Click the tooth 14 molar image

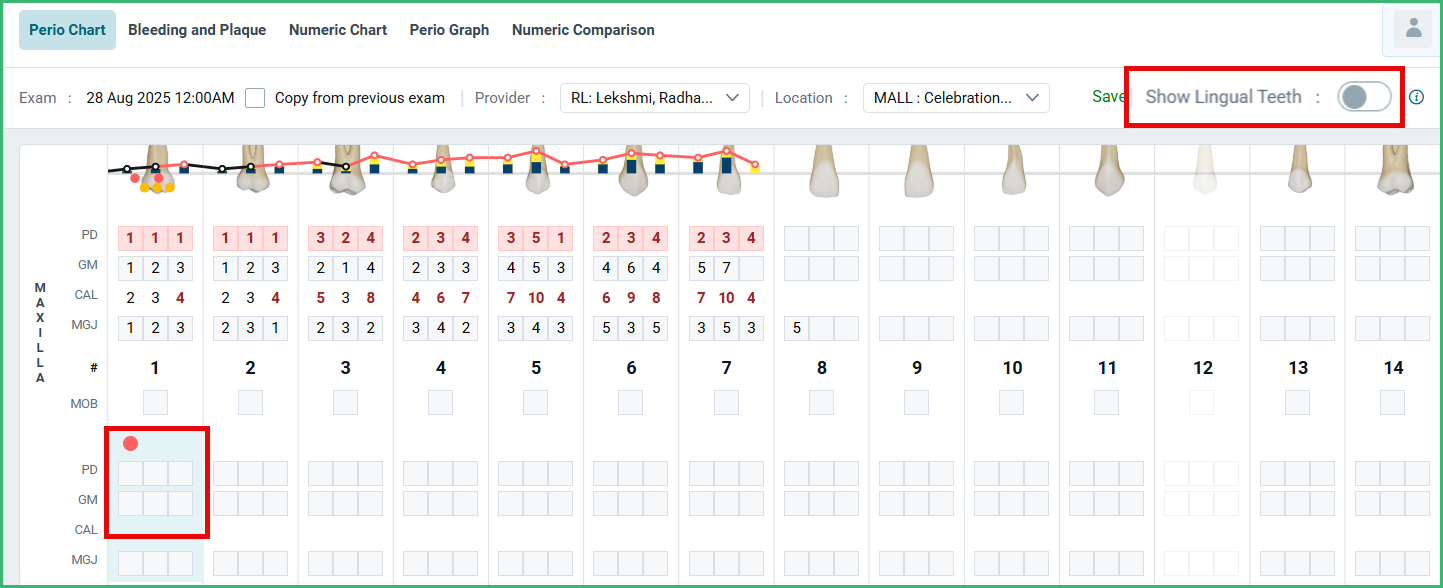click(x=1392, y=171)
